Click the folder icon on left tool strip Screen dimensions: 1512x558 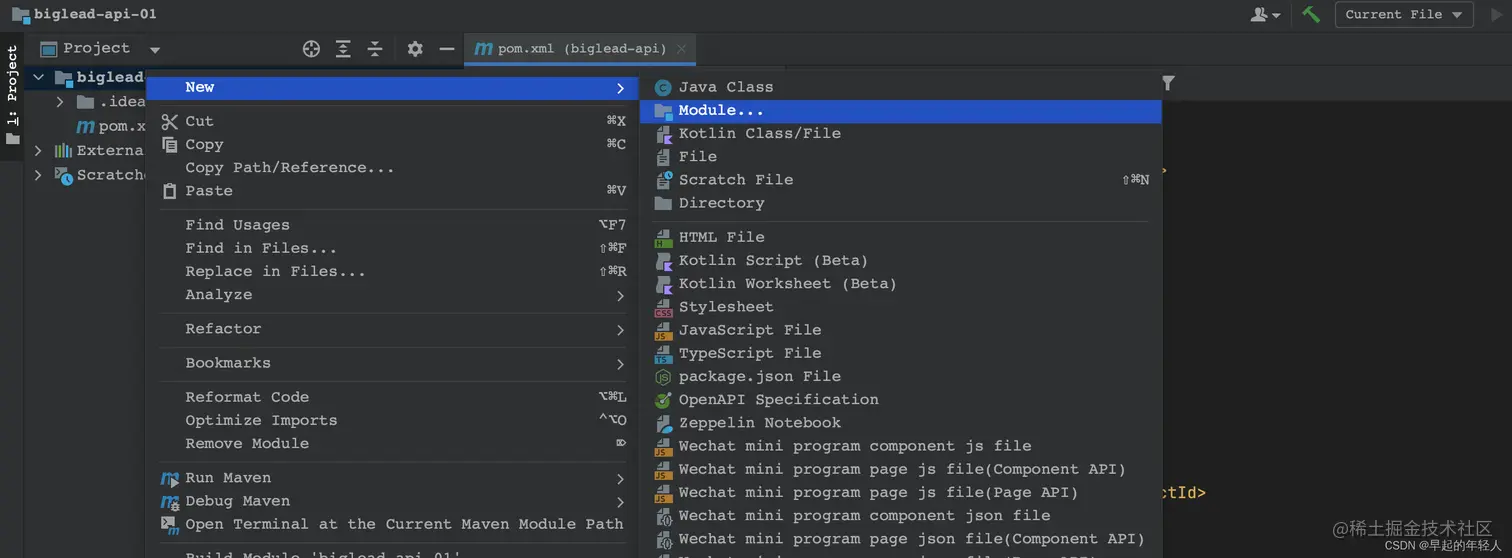click(12, 139)
